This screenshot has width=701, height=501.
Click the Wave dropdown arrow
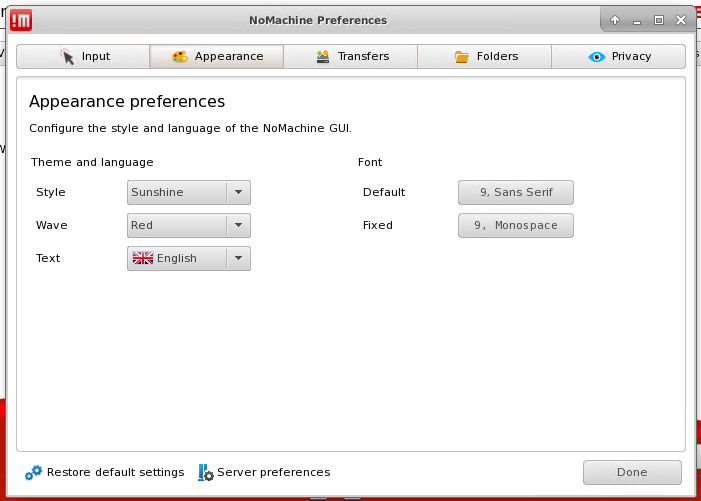(x=238, y=225)
